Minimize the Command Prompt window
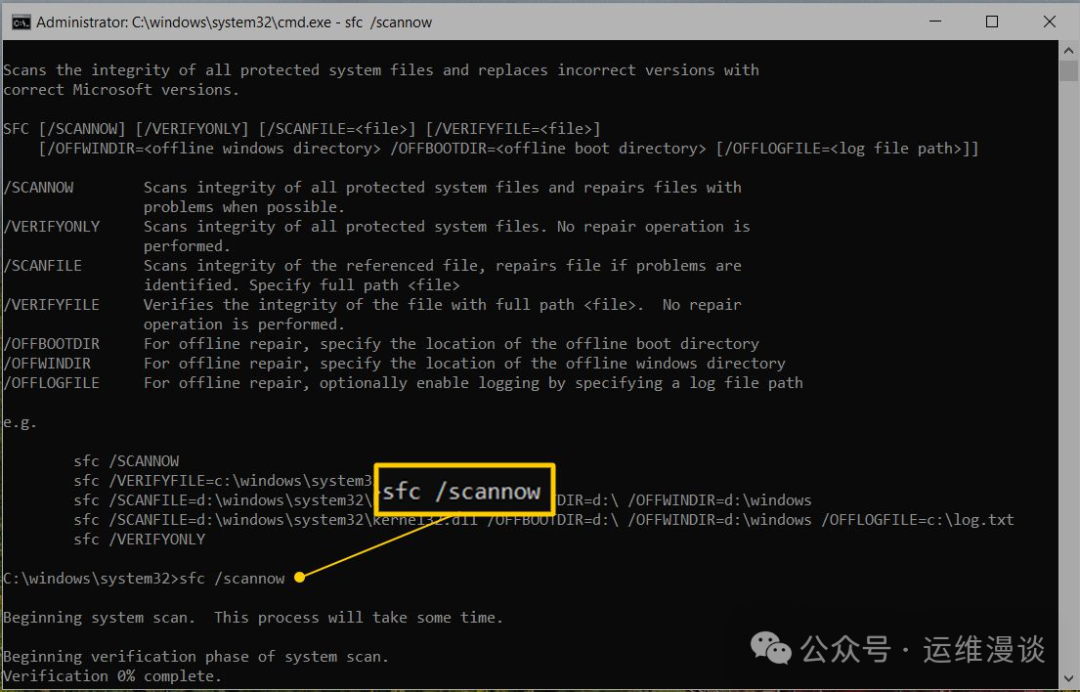 [x=935, y=21]
